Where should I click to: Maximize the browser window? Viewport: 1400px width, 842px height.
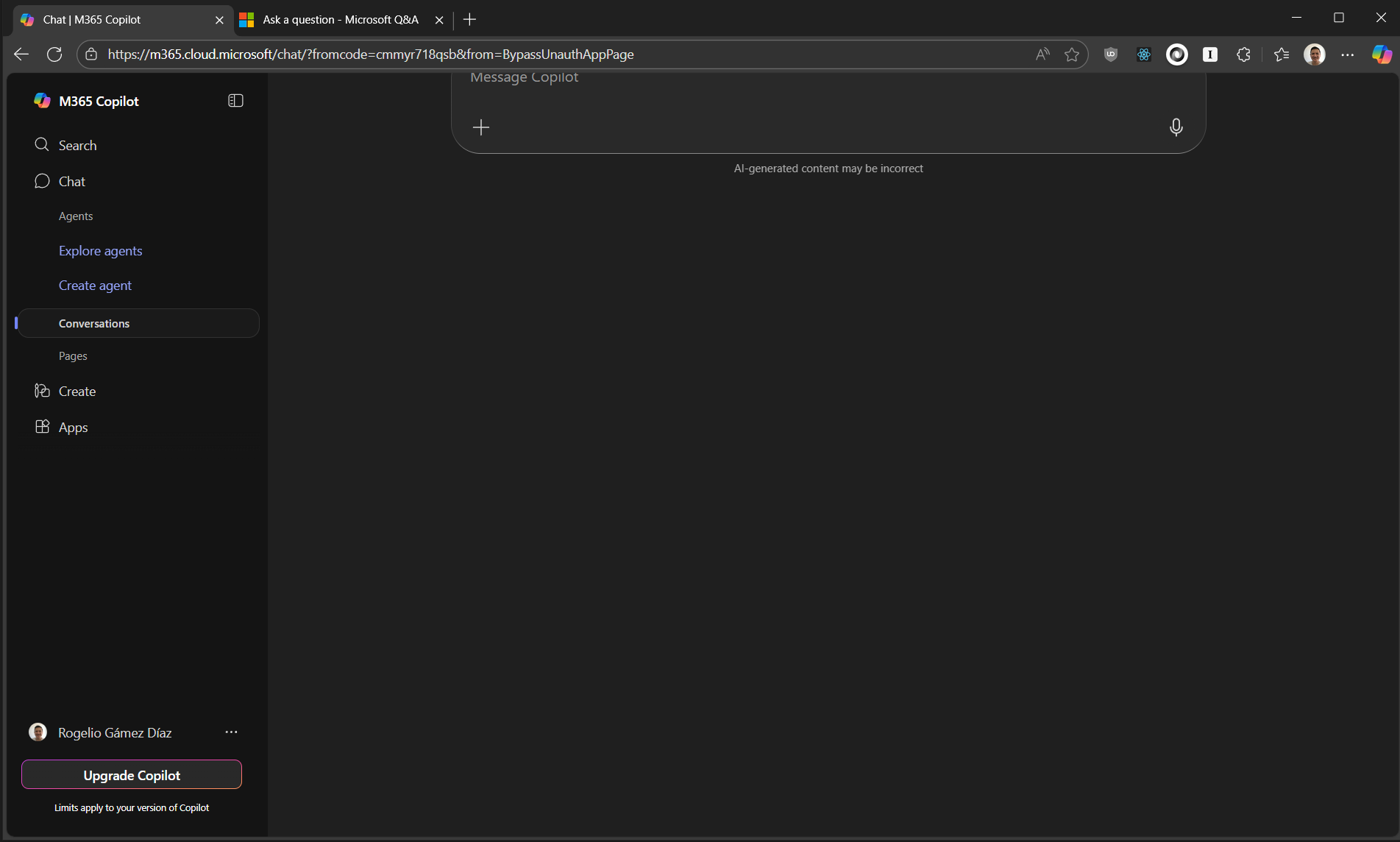(1339, 18)
